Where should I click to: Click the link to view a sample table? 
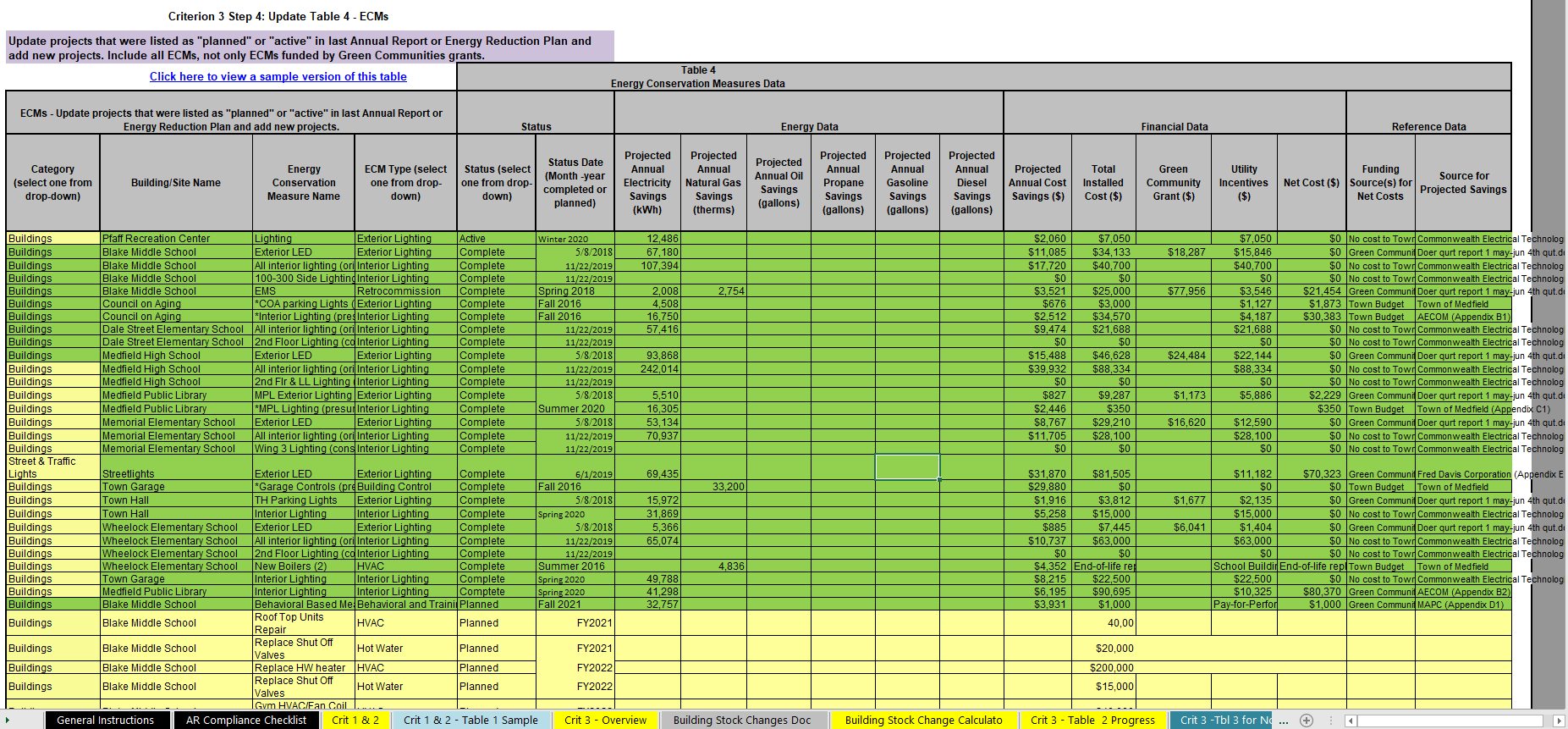(278, 76)
